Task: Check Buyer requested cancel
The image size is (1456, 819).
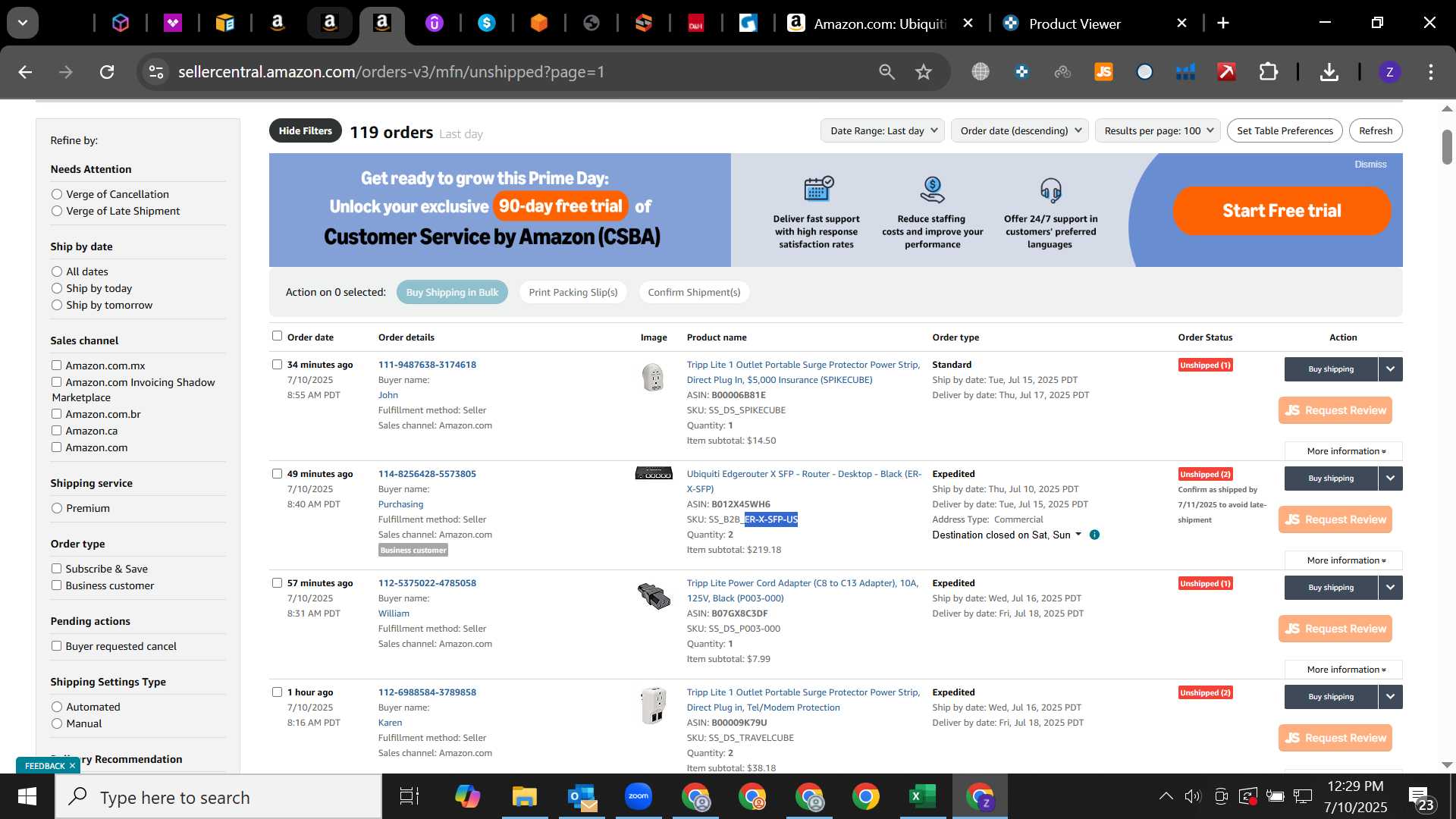Action: [x=56, y=646]
